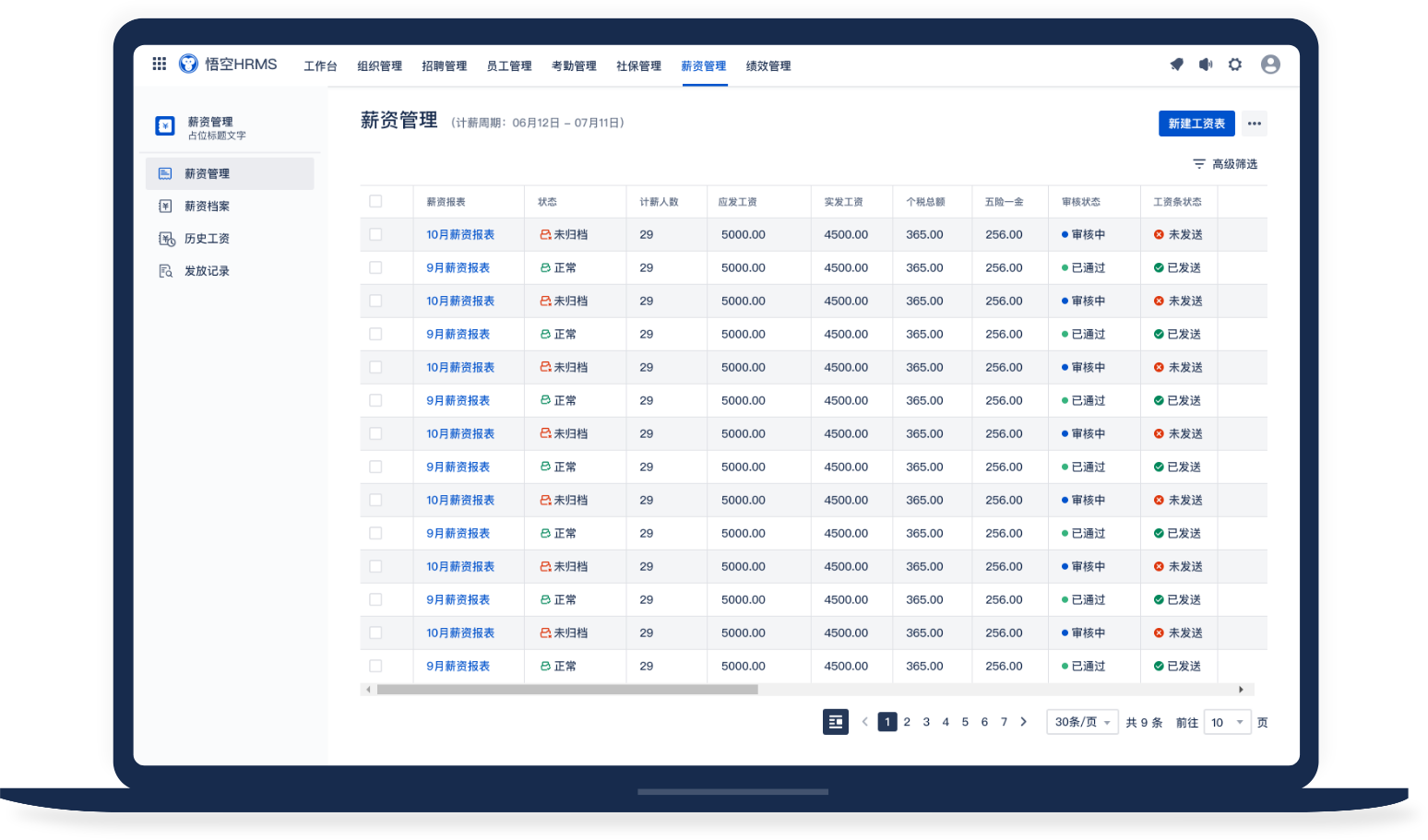Click the 发放记录 sidebar icon
Screen dimensions: 1428x840
(x=166, y=271)
